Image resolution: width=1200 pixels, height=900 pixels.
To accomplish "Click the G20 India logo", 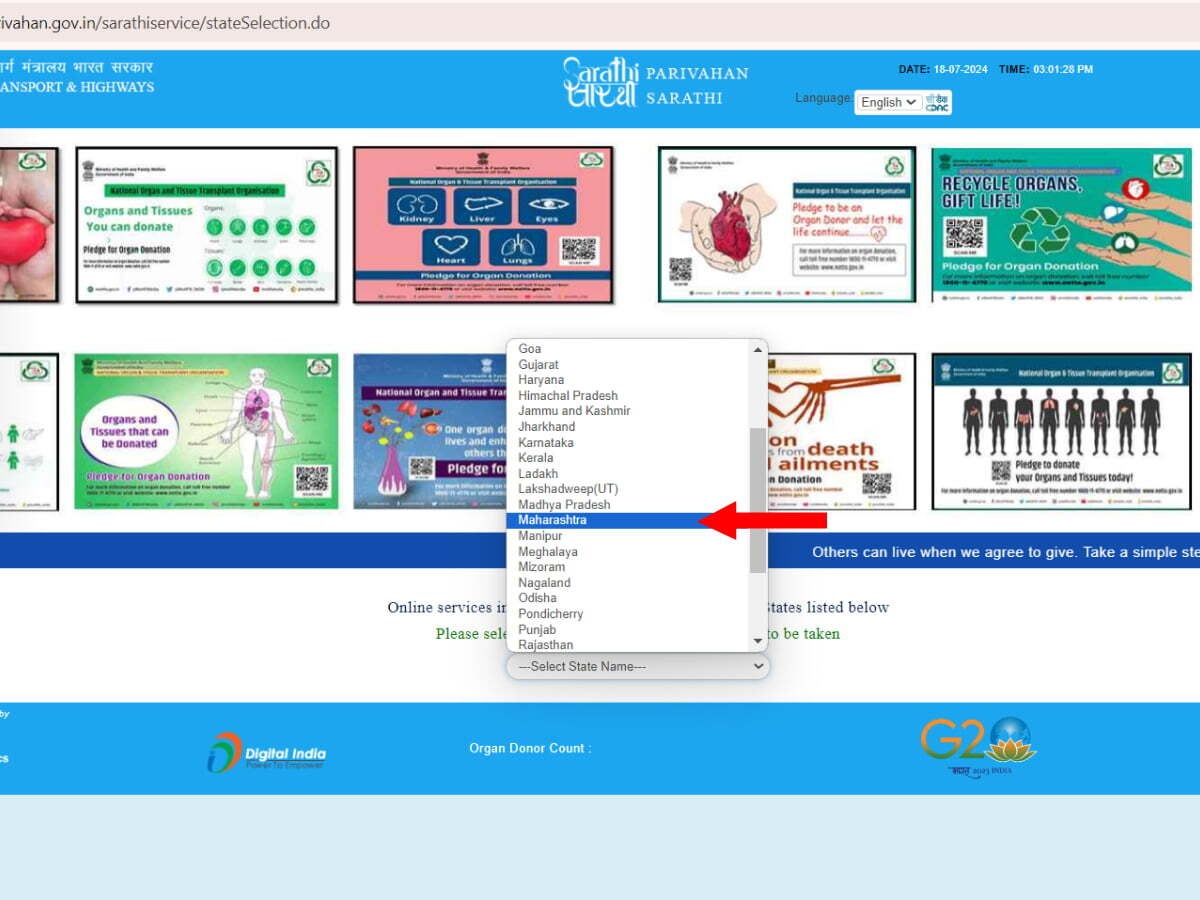I will pyautogui.click(x=977, y=747).
